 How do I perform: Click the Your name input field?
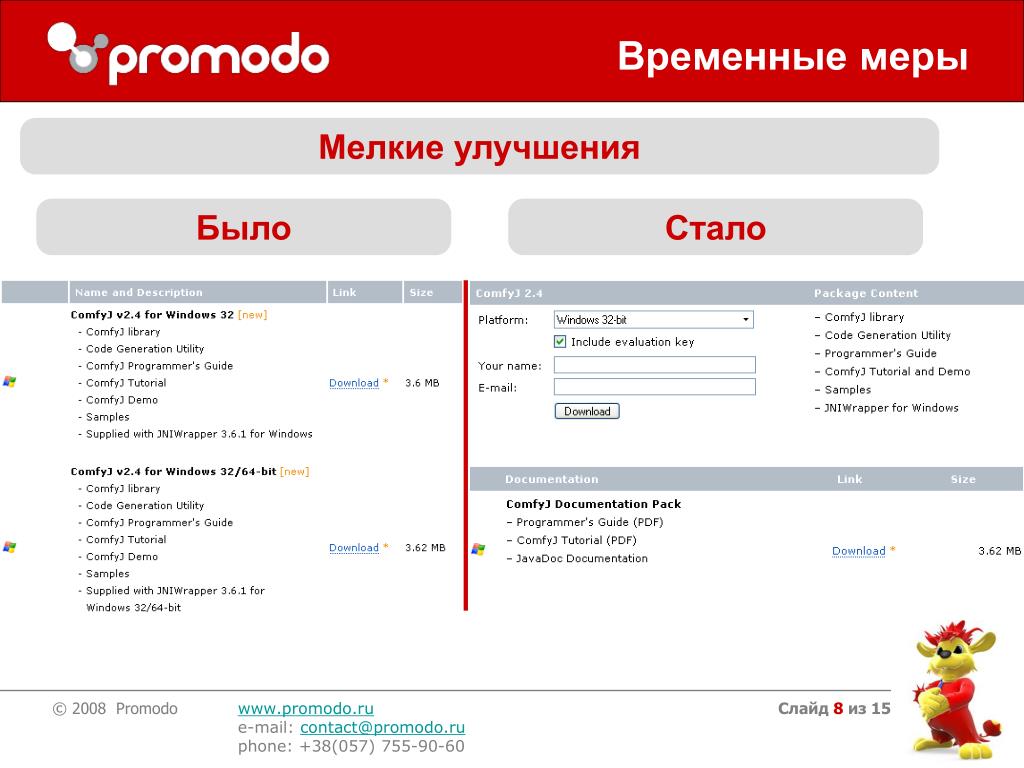[x=654, y=364]
